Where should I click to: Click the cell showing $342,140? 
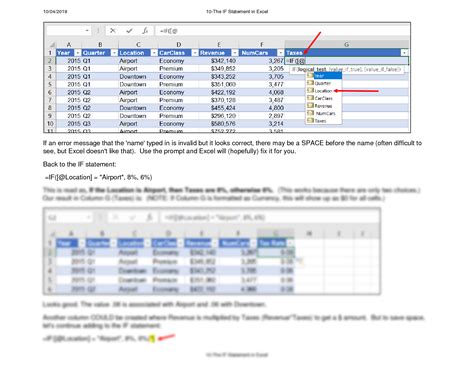tap(219, 61)
